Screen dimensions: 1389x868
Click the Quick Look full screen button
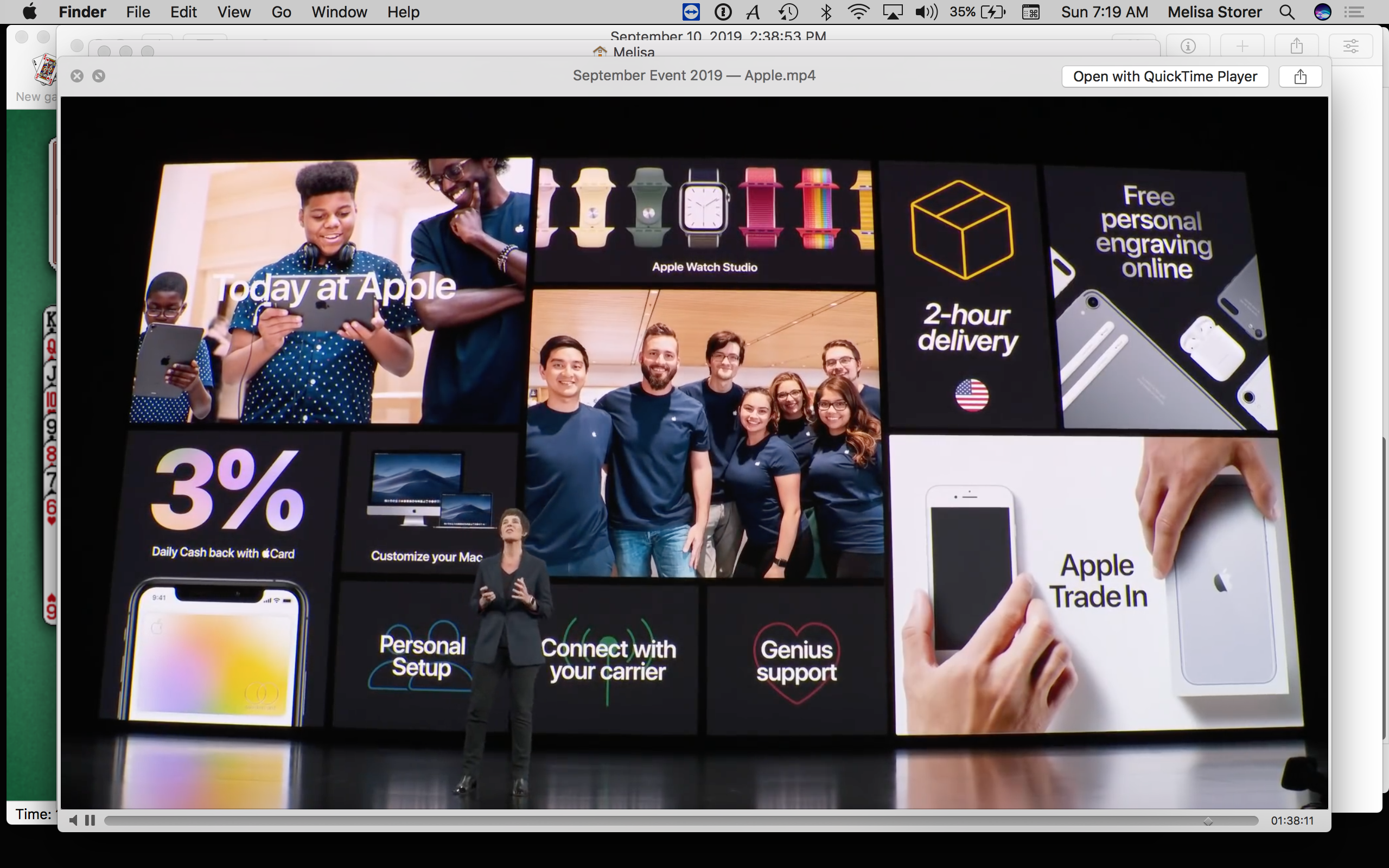coord(99,76)
